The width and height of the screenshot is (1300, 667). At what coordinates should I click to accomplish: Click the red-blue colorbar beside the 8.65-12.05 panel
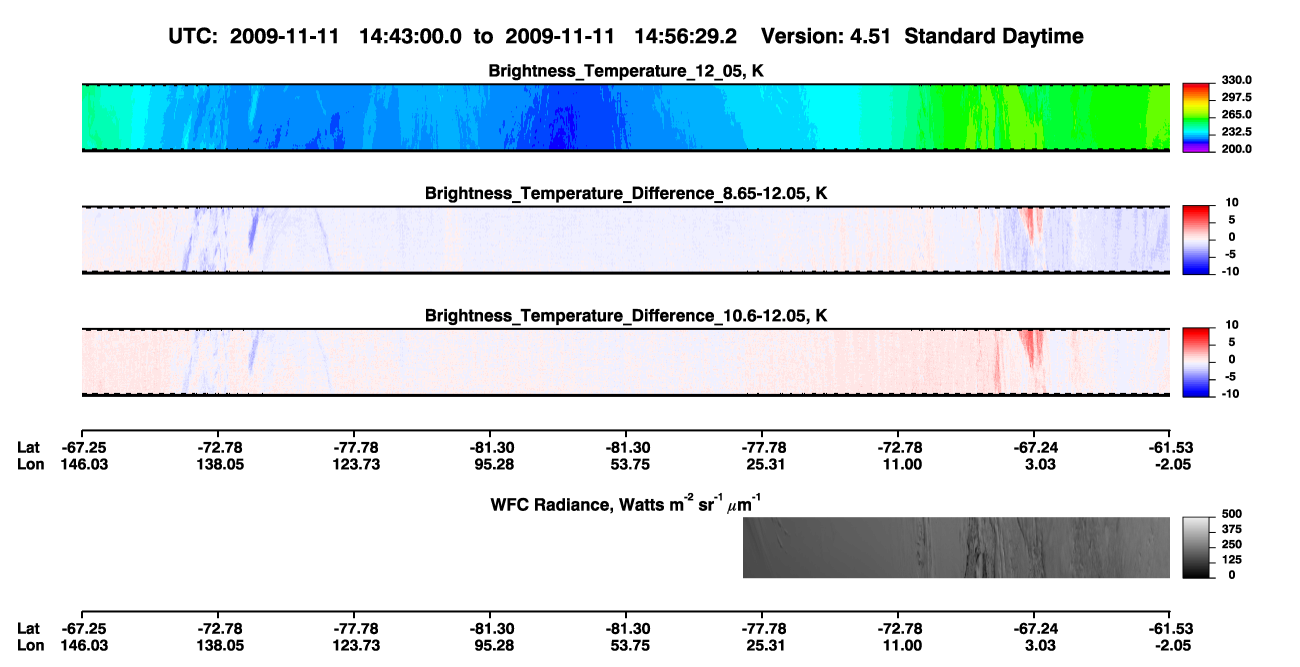[x=1197, y=240]
